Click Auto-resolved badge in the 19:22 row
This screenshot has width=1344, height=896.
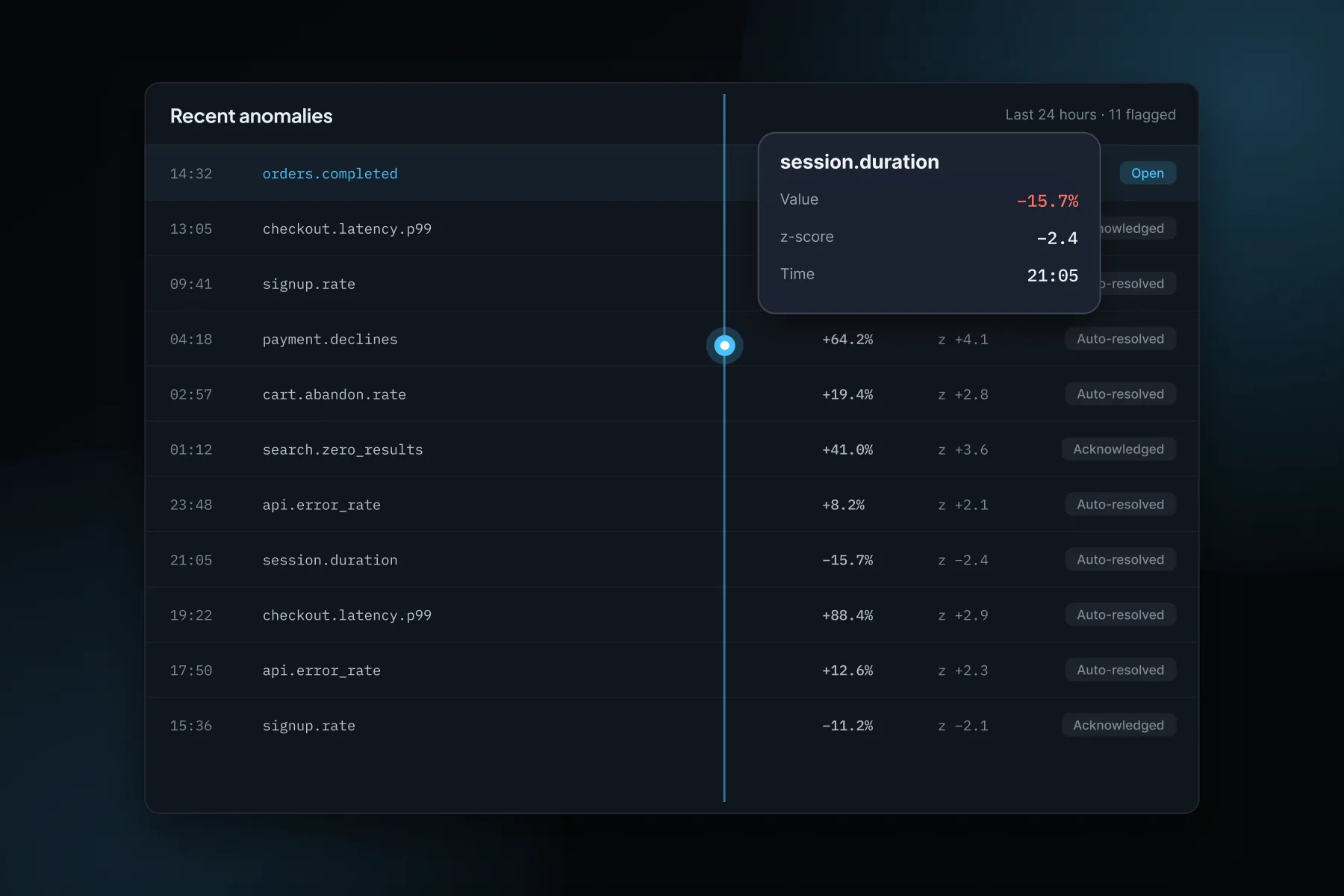[x=1120, y=615]
